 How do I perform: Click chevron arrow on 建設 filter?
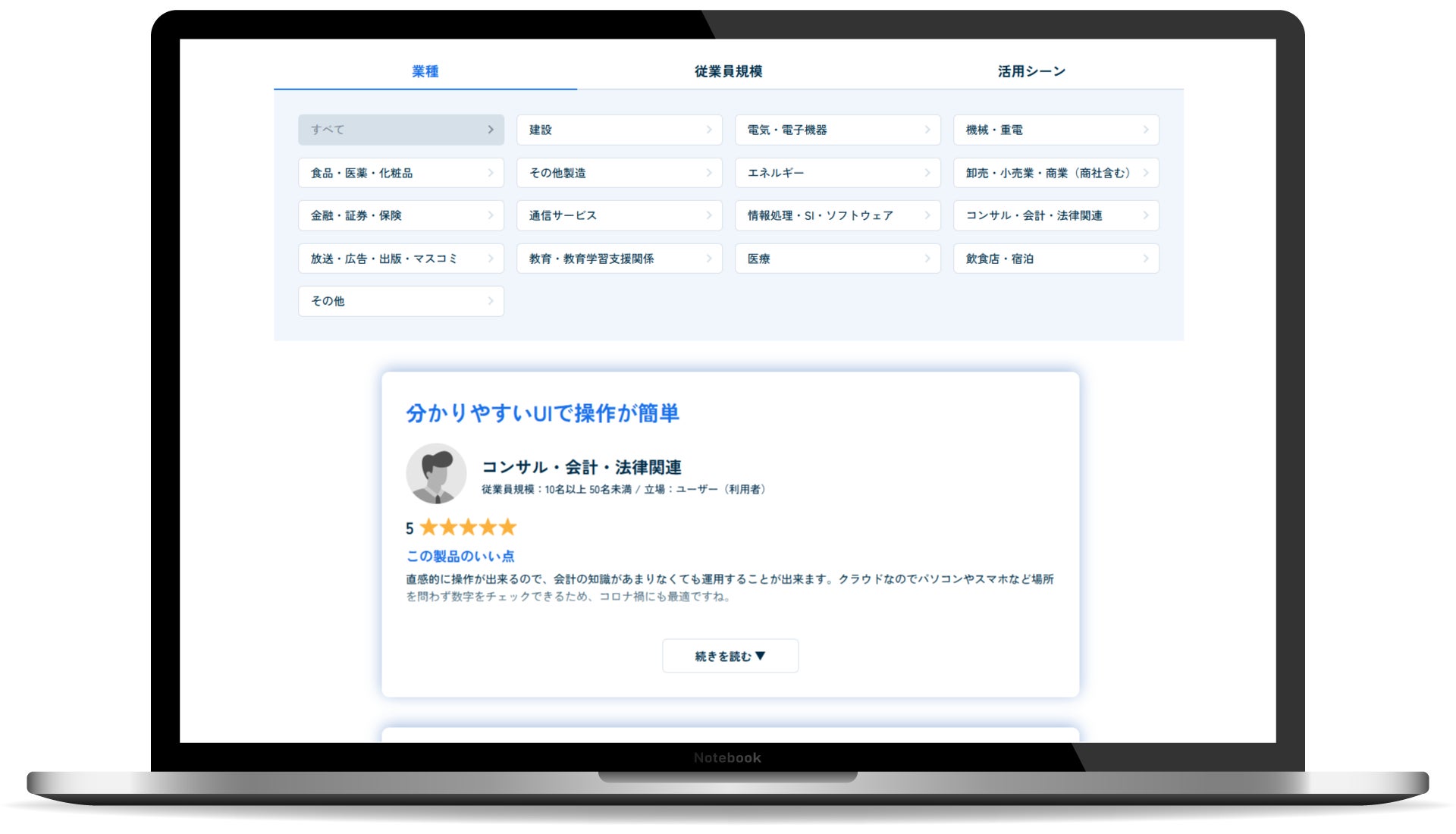[x=709, y=130]
